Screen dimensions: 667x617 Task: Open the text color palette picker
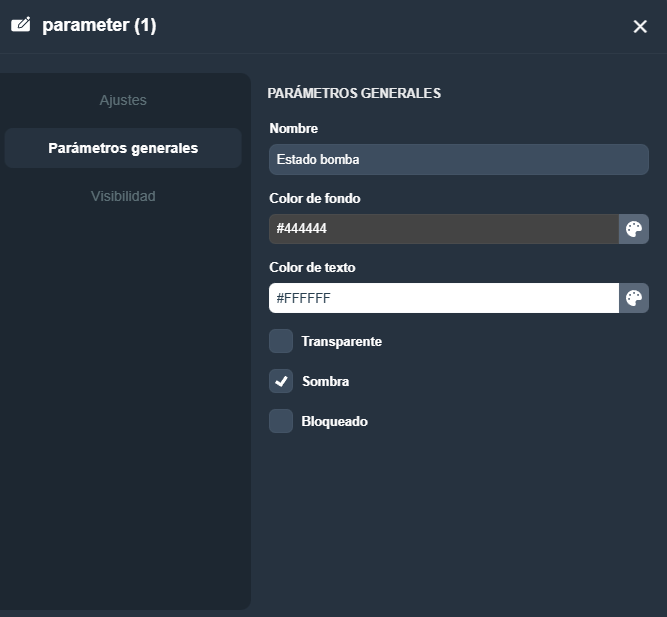633,298
